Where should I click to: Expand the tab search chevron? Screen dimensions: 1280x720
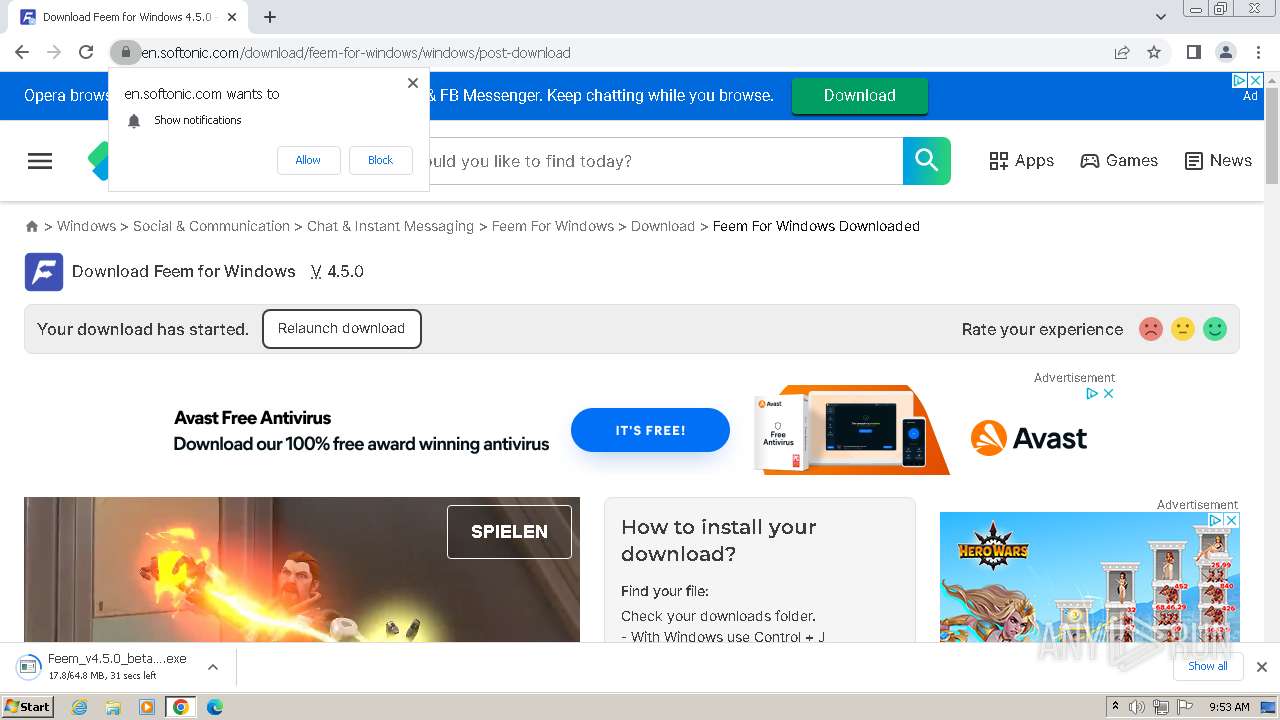click(x=1161, y=17)
